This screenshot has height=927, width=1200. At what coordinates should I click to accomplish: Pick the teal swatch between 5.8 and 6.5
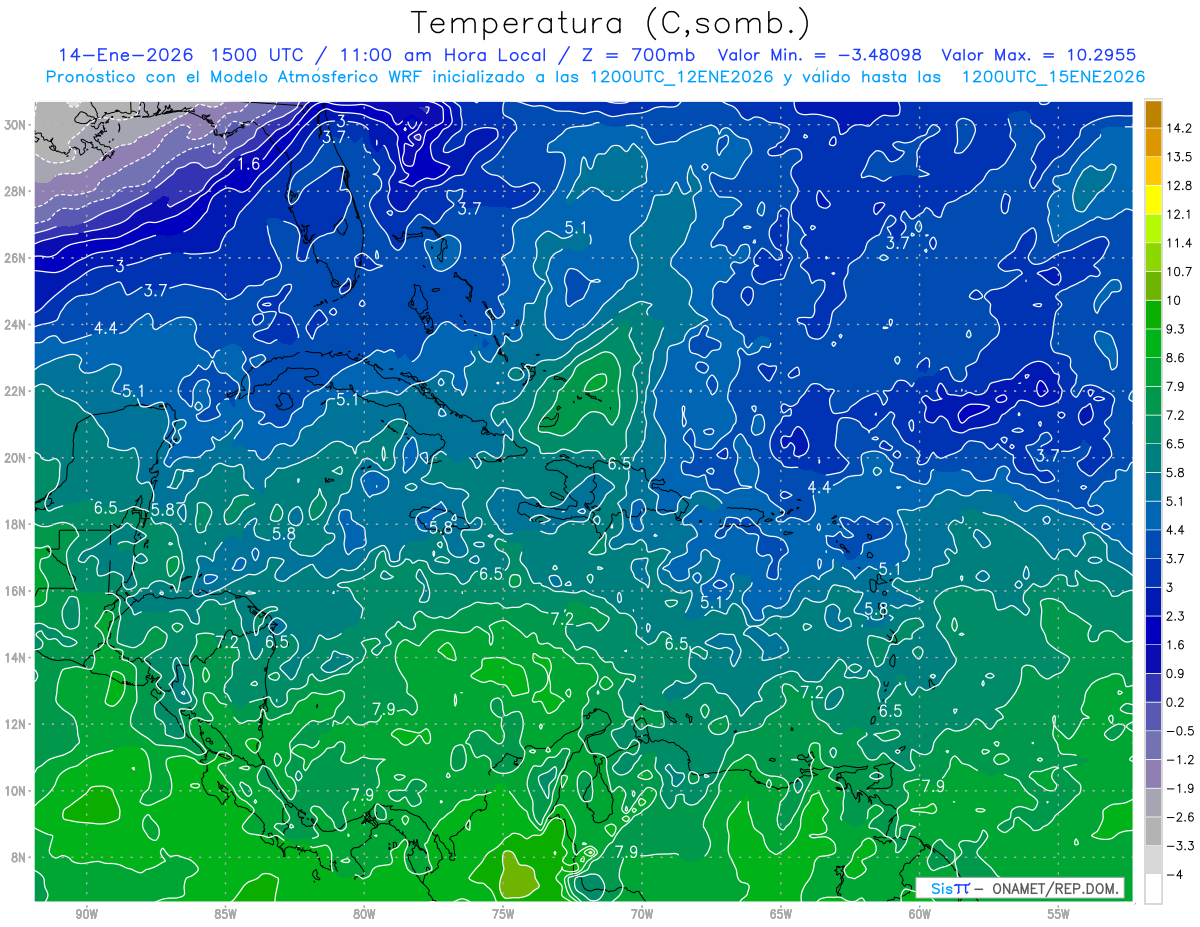click(x=1153, y=458)
